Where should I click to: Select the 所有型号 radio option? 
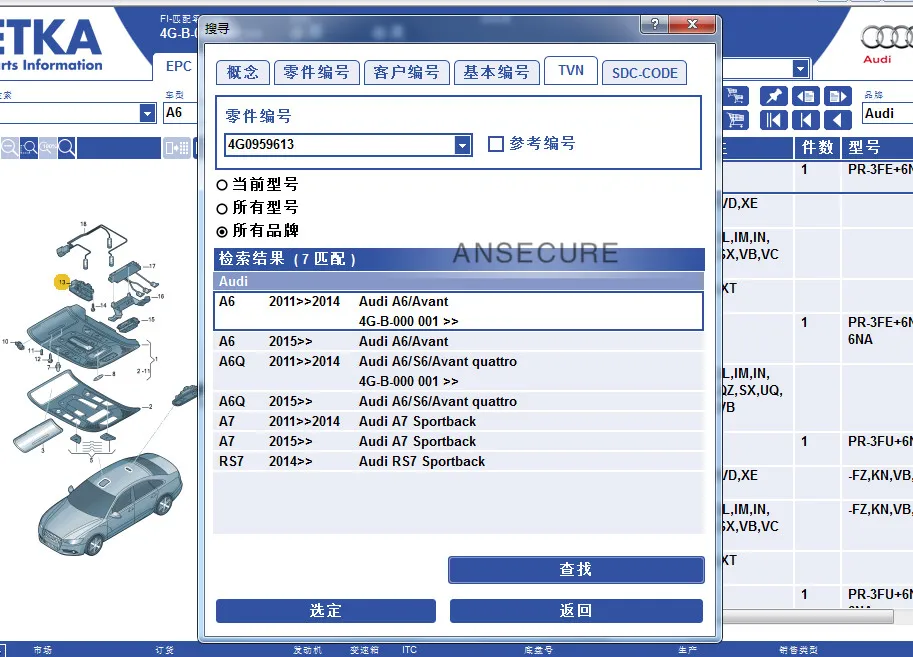[221, 209]
